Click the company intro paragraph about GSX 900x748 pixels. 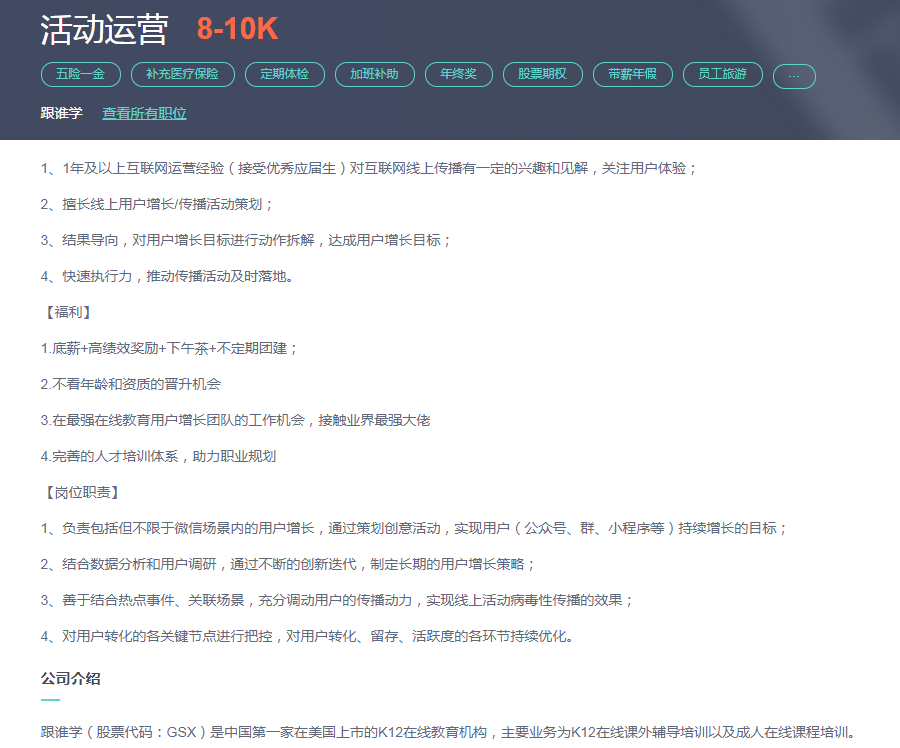click(449, 732)
